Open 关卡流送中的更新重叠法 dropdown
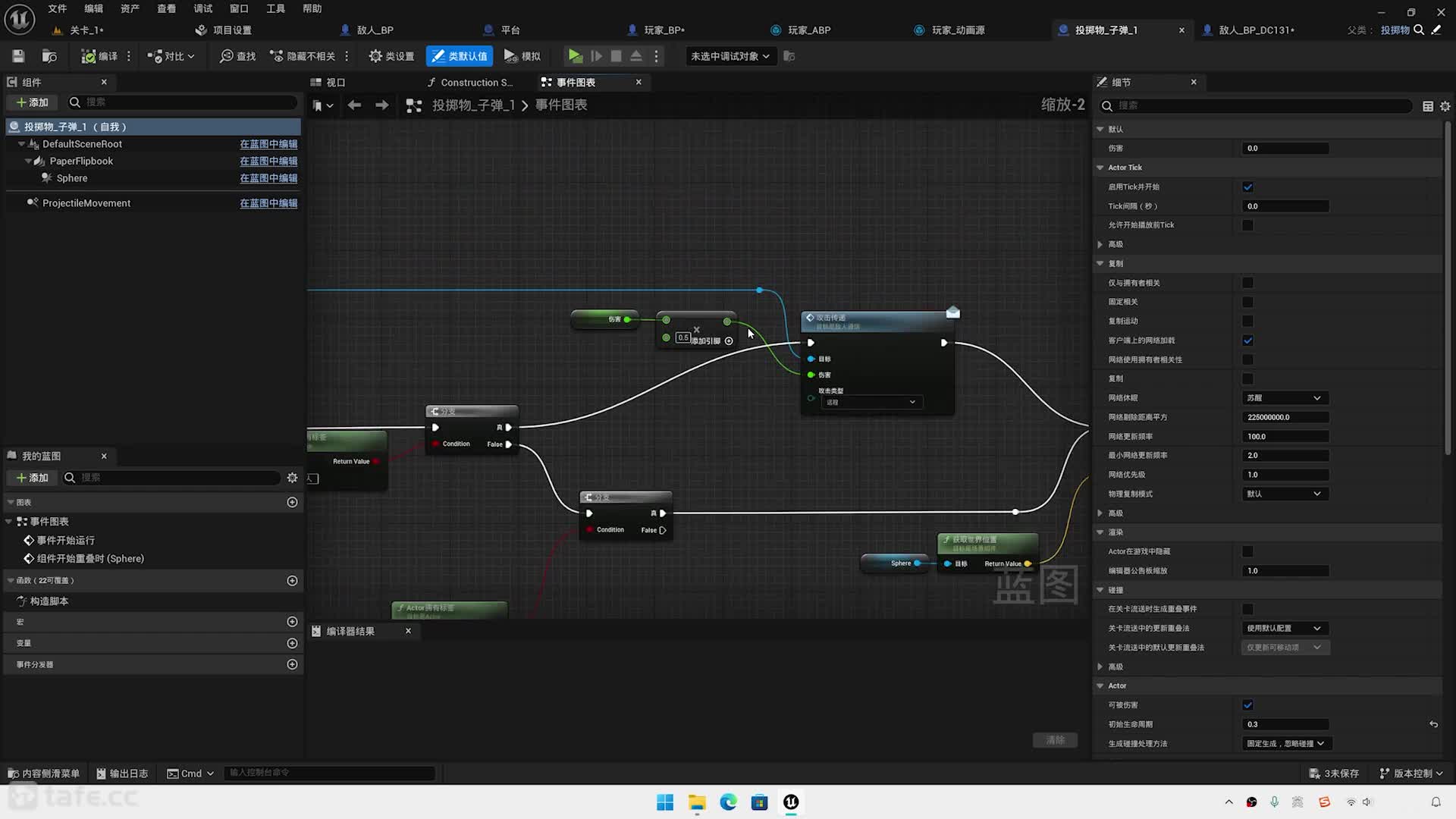This screenshot has width=1456, height=819. coord(1285,628)
